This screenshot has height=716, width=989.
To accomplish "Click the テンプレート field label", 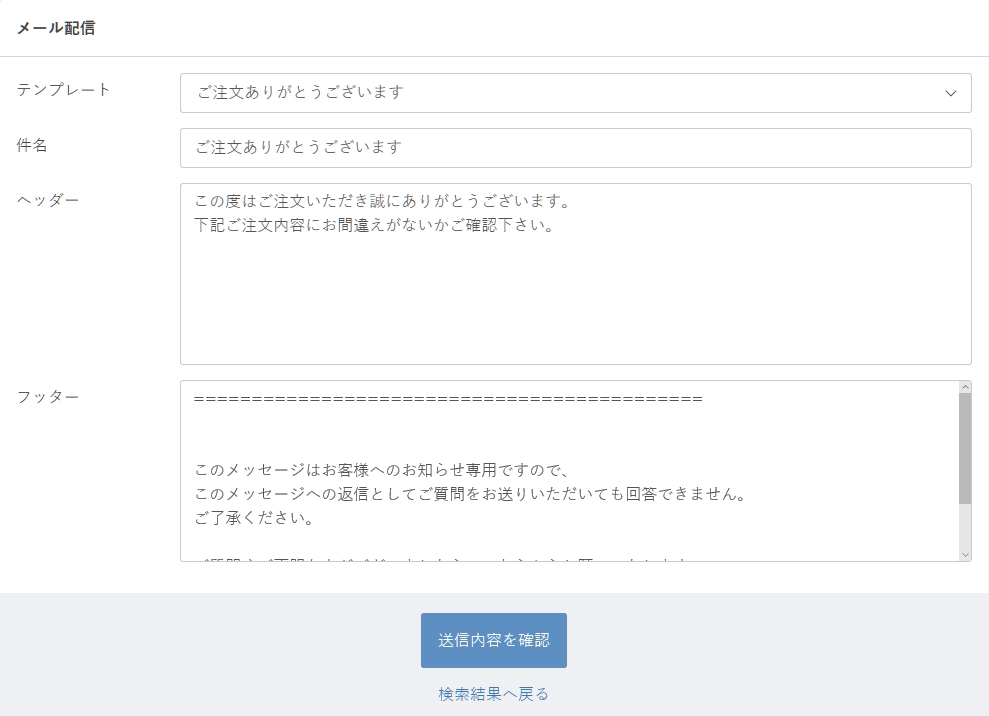I will (x=64, y=90).
